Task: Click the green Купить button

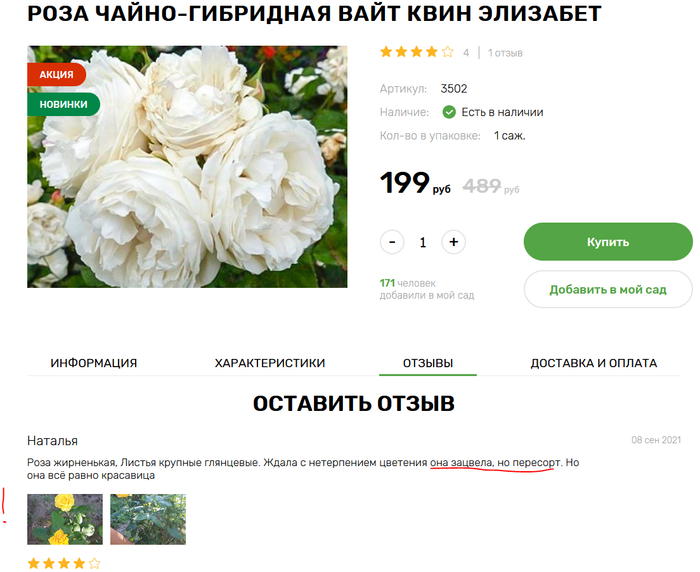Action: [608, 242]
